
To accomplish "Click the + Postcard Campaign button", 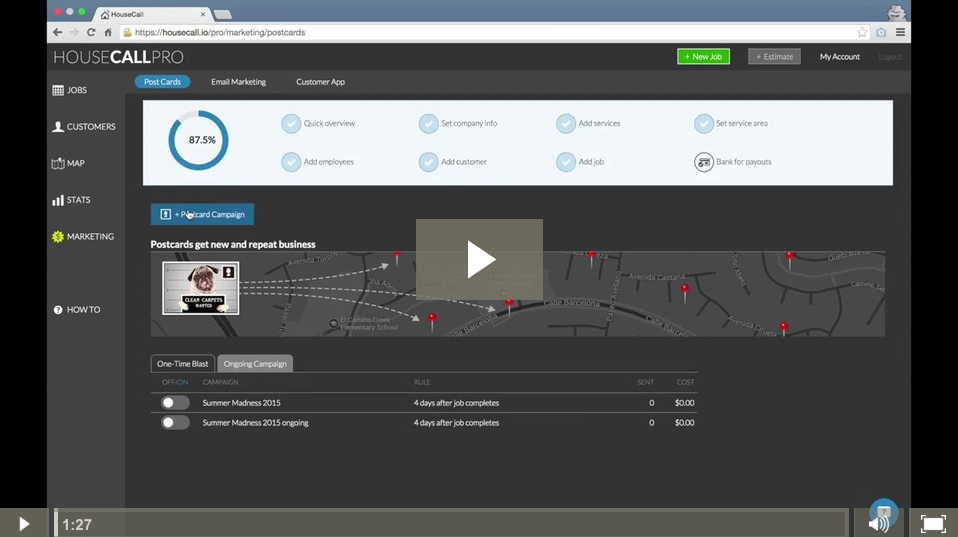I will (202, 214).
